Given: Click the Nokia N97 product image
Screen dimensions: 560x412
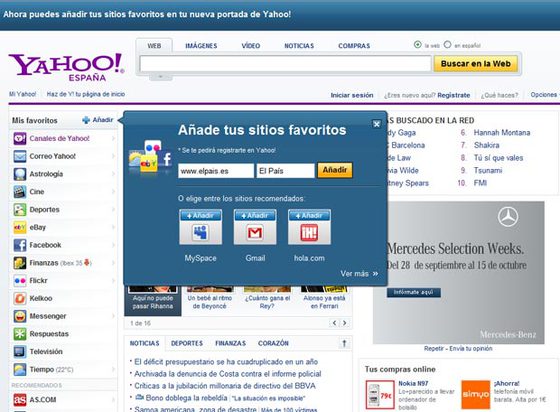Looking at the screenshot, I should pos(379,395).
